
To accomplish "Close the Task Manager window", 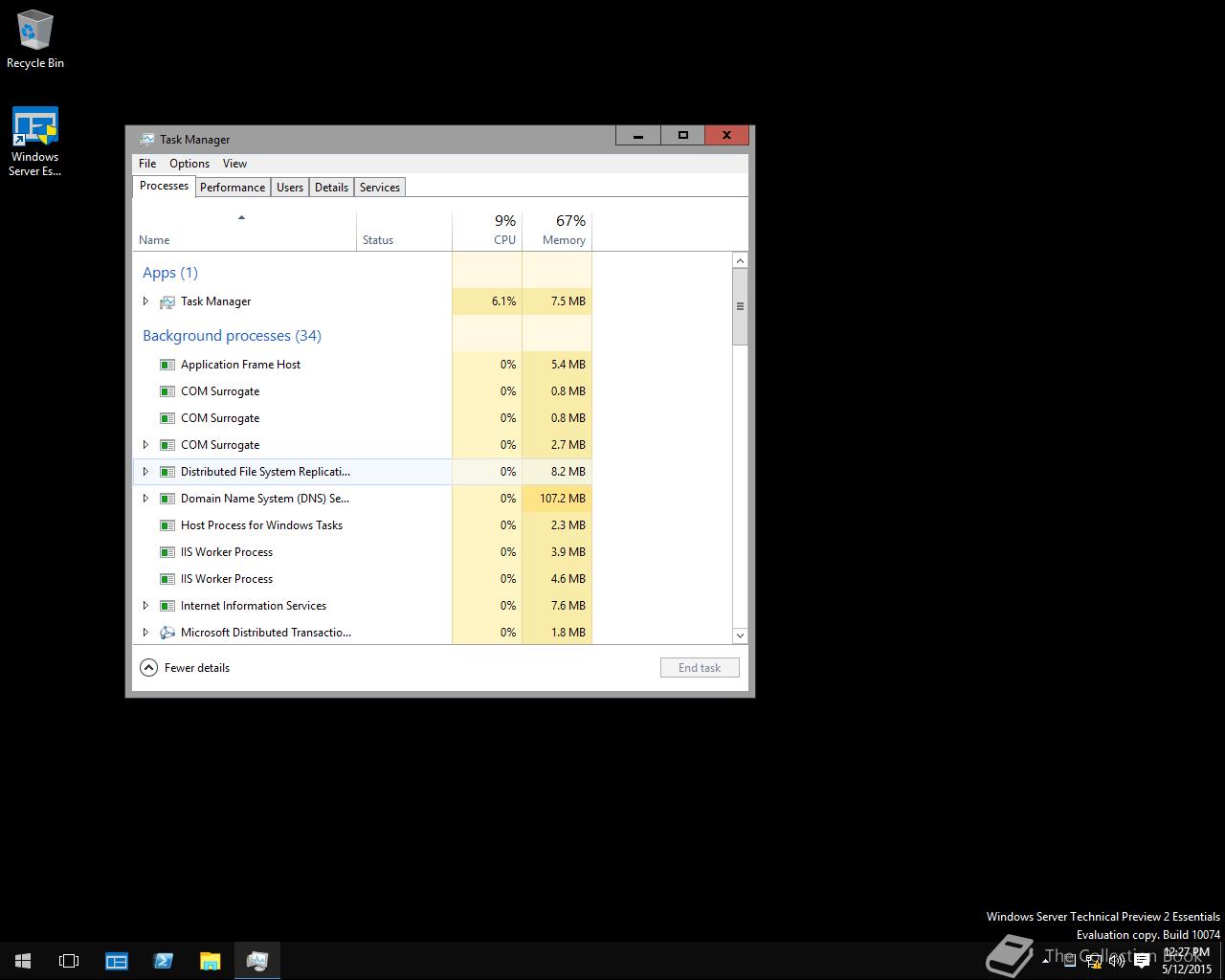I will [x=726, y=136].
